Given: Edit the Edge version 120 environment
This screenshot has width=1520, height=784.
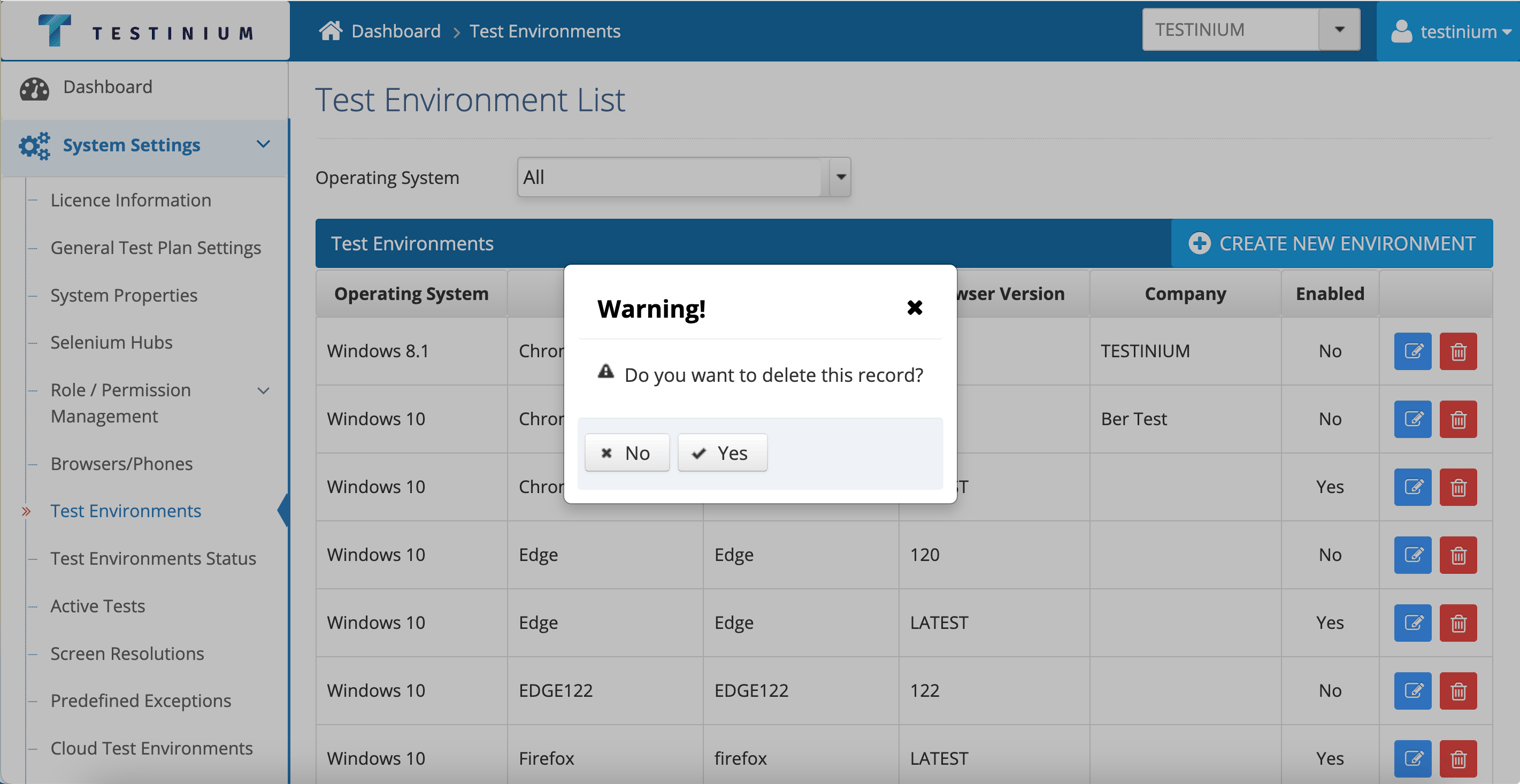Looking at the screenshot, I should pos(1413,555).
